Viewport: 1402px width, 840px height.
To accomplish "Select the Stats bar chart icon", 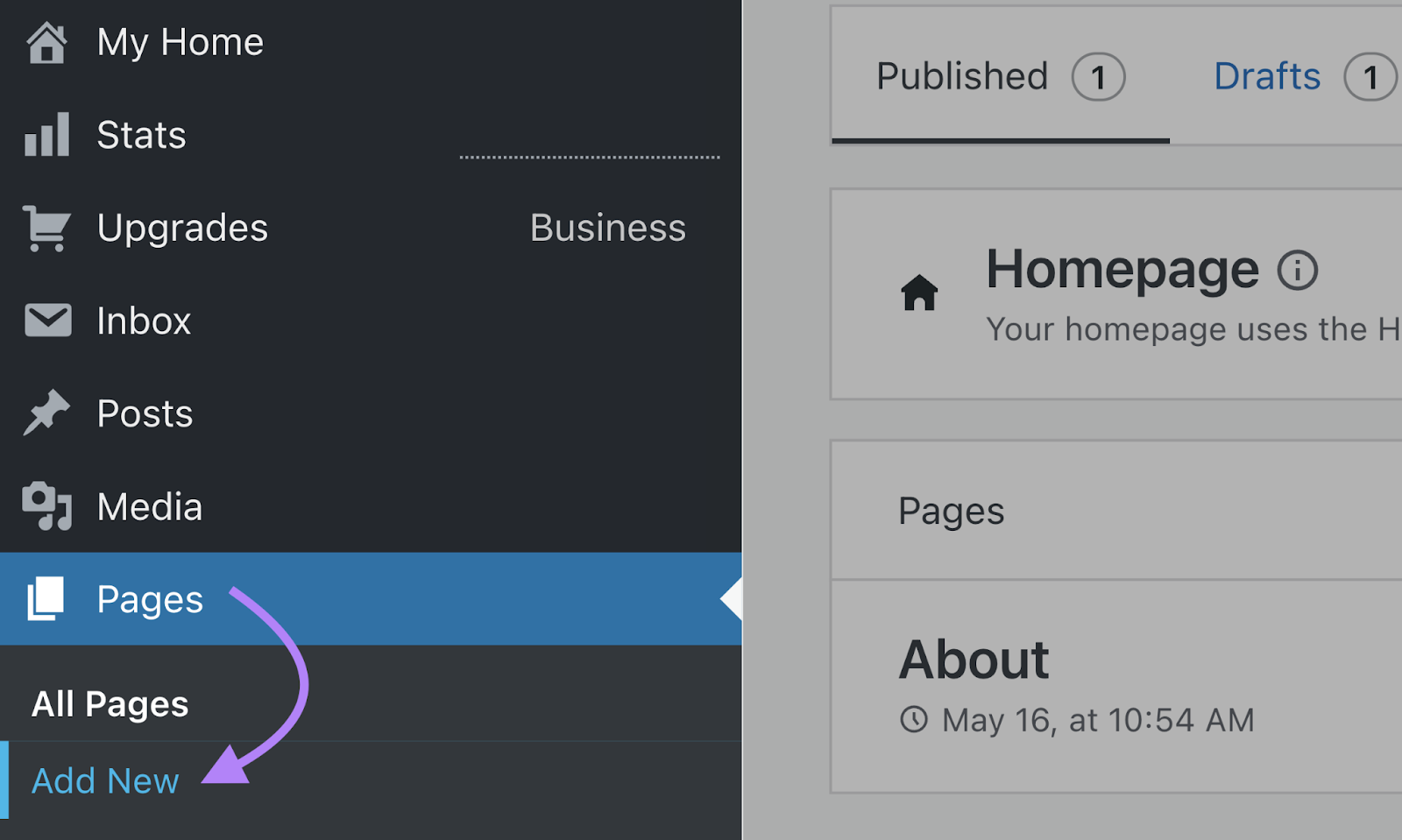I will [x=46, y=134].
